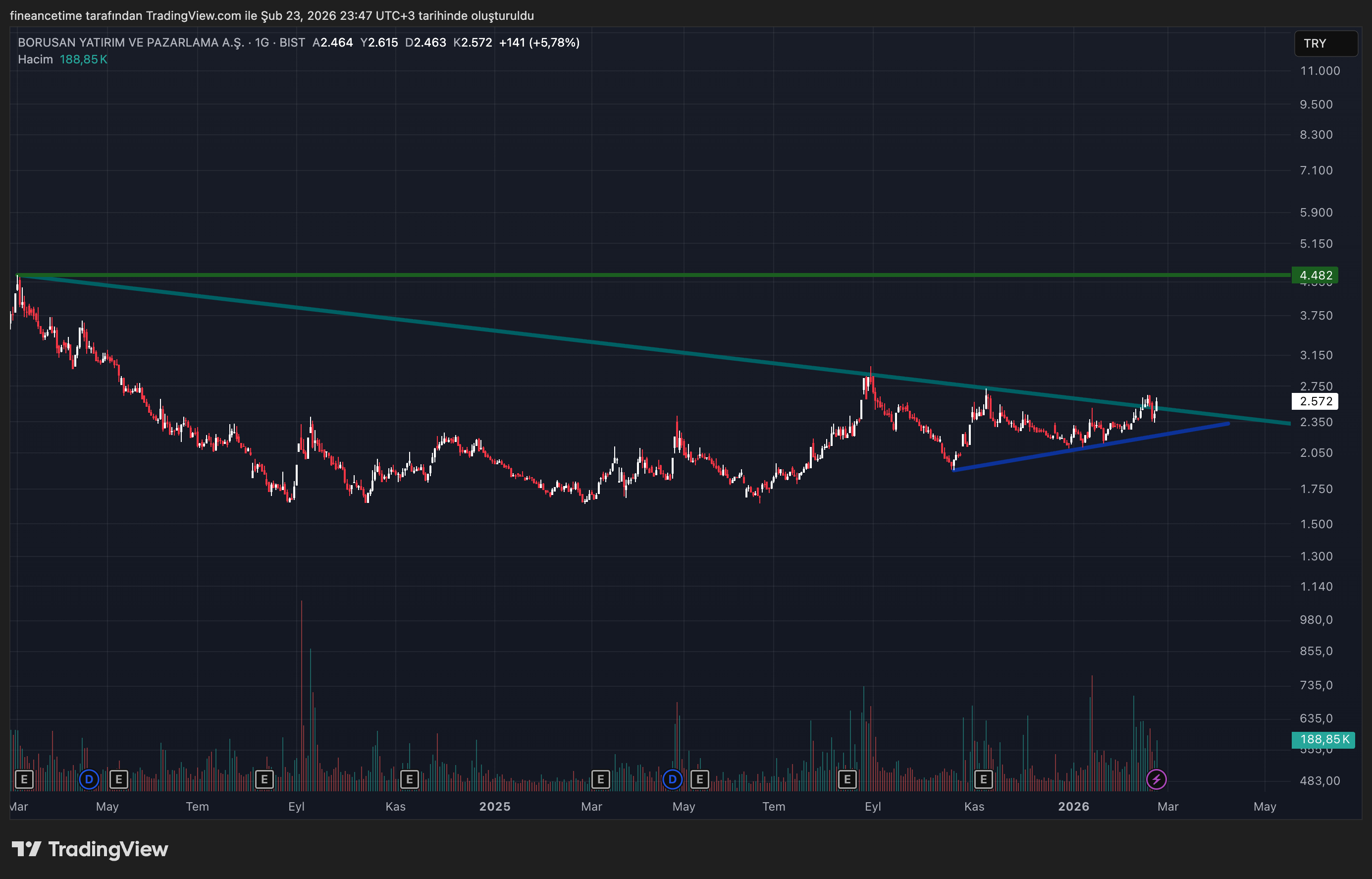Click the 2025 label on time axis
This screenshot has width=1372, height=879.
pyautogui.click(x=495, y=807)
